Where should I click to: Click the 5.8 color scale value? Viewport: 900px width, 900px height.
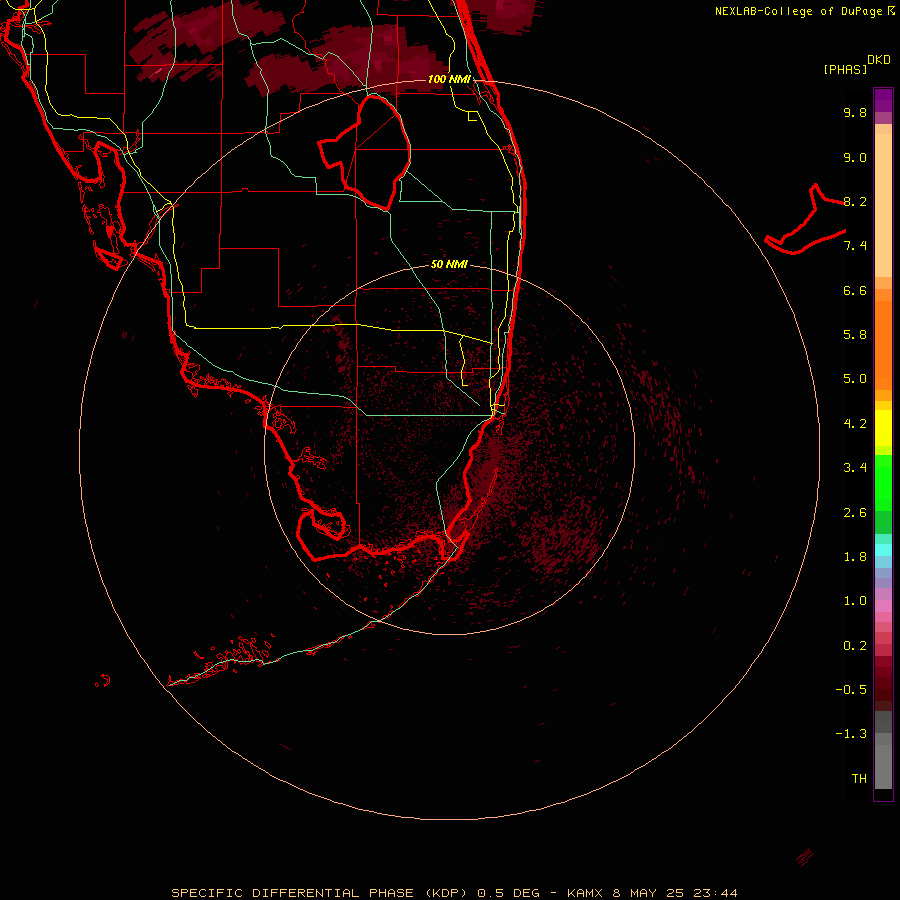pyautogui.click(x=855, y=335)
